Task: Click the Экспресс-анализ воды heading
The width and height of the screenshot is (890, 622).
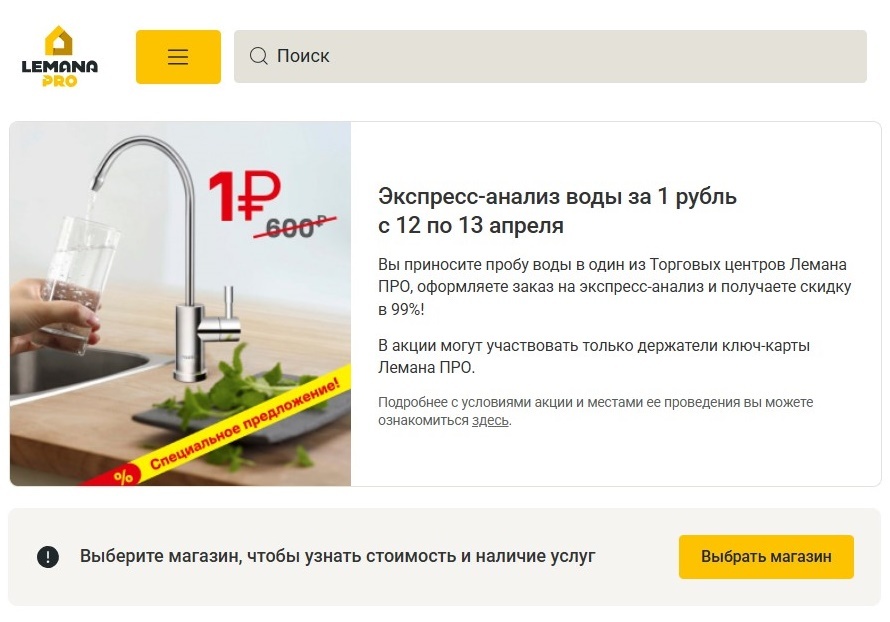Action: (557, 196)
